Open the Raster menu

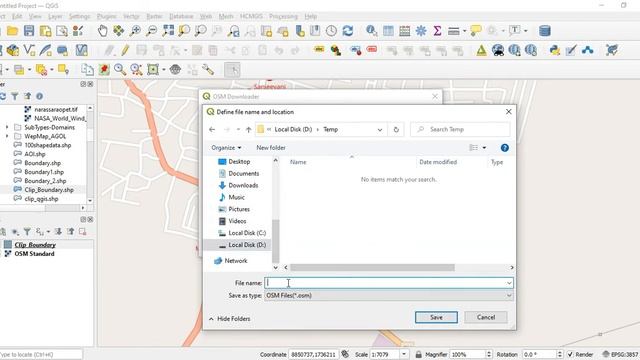coord(154,16)
